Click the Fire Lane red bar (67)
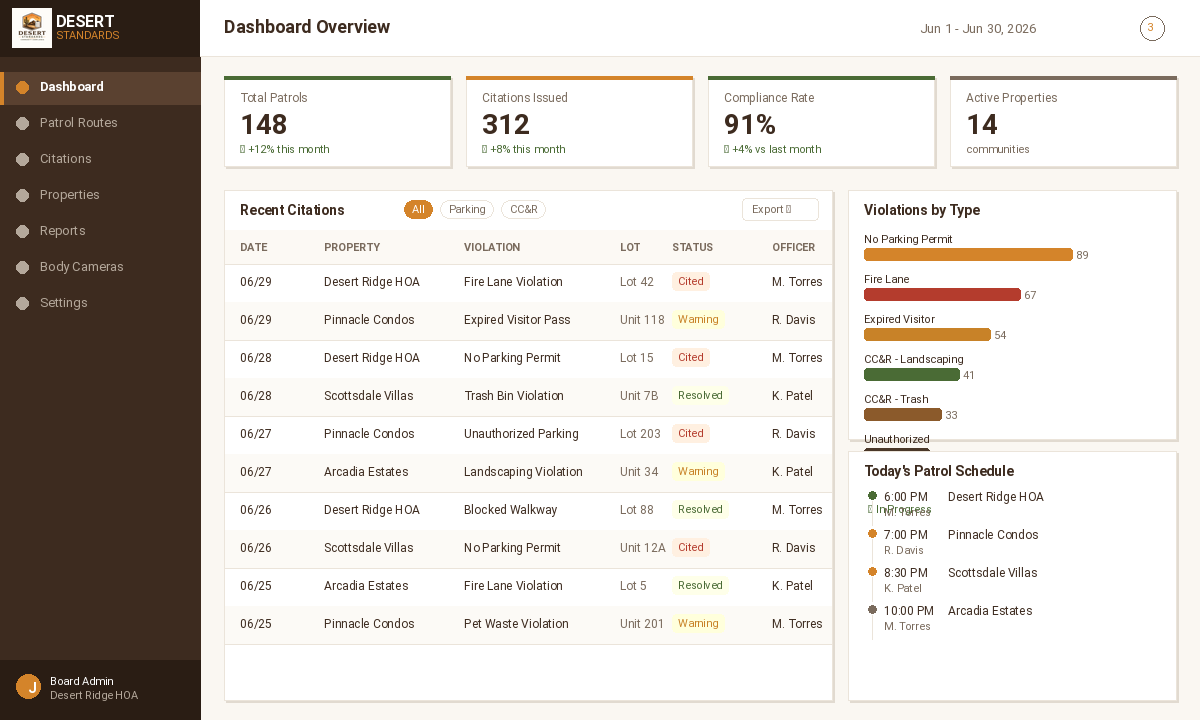This screenshot has width=1200, height=720. coord(942,295)
